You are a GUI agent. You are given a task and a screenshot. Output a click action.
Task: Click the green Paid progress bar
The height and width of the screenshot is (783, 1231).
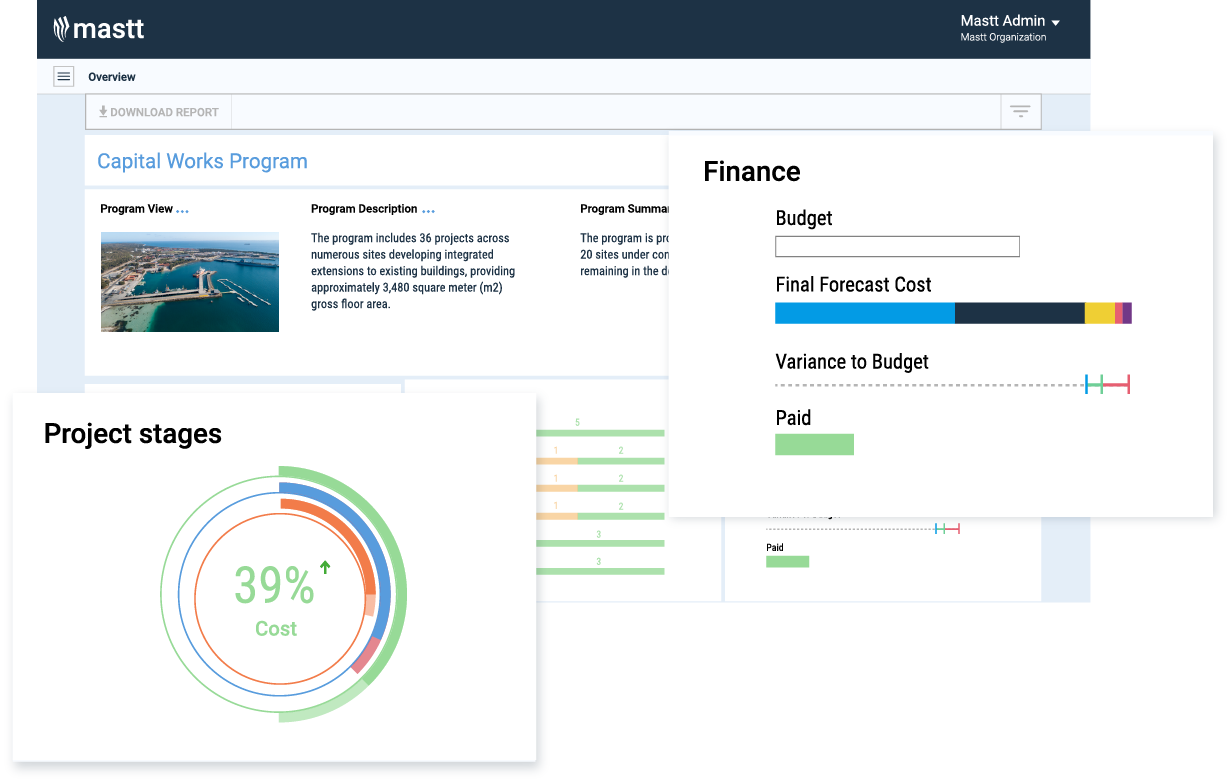tap(814, 444)
